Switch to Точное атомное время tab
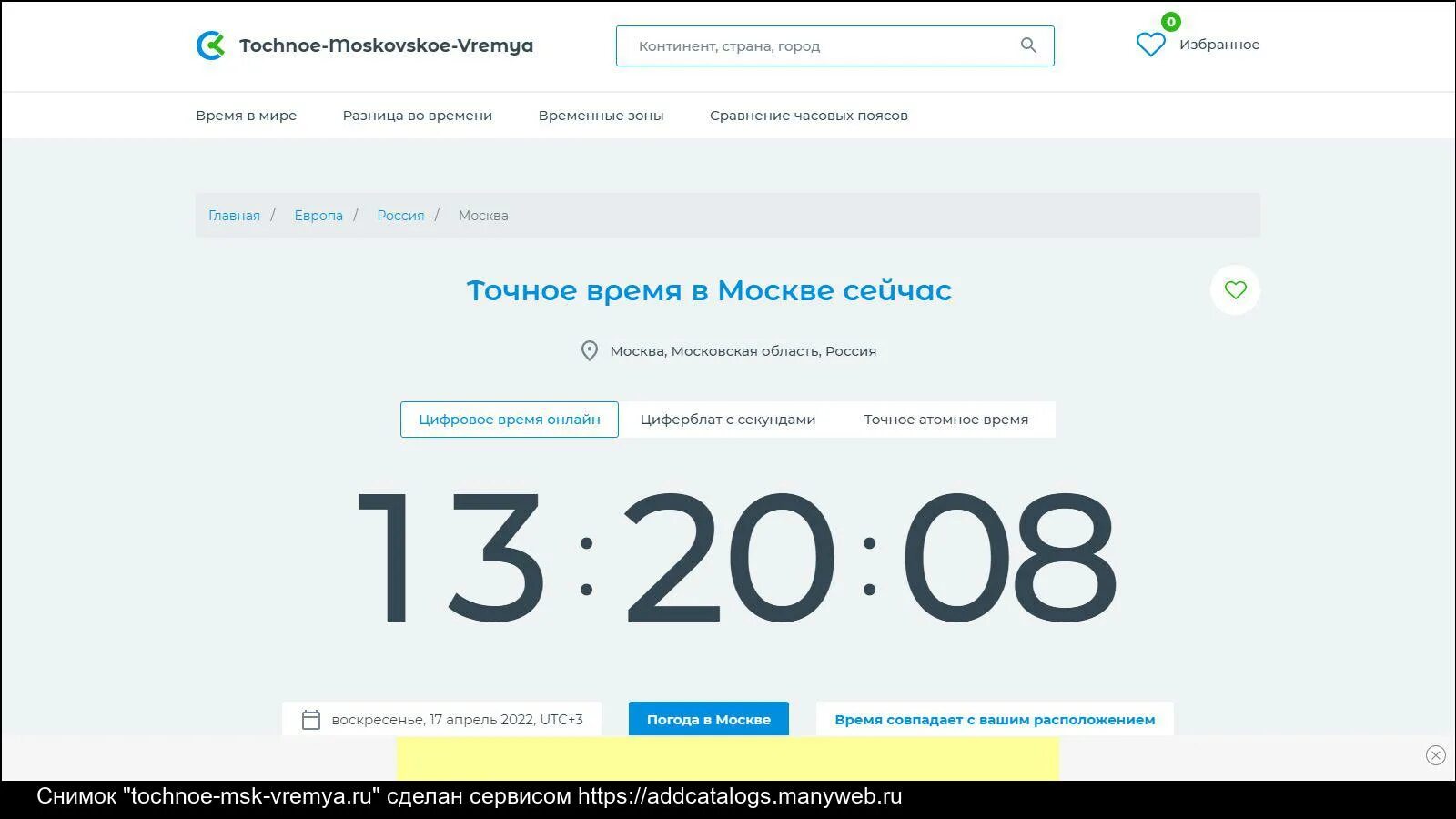 coord(946,420)
